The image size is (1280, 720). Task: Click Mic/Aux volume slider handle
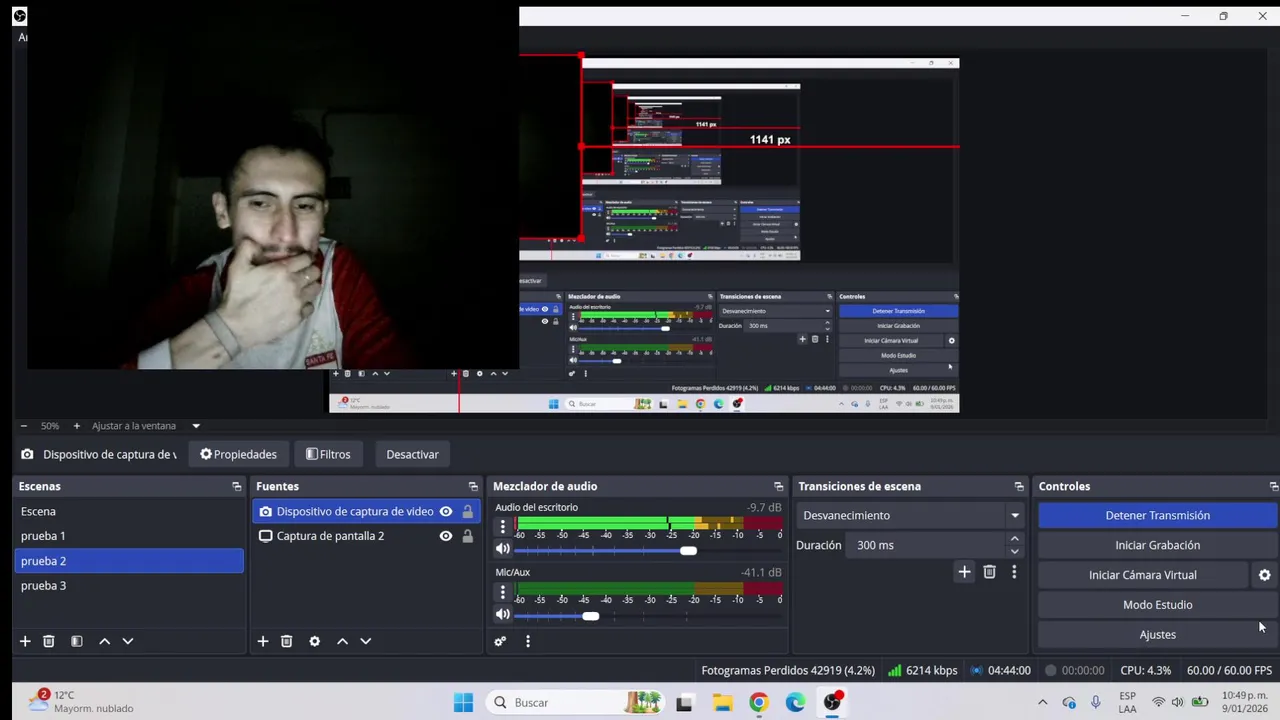point(591,616)
